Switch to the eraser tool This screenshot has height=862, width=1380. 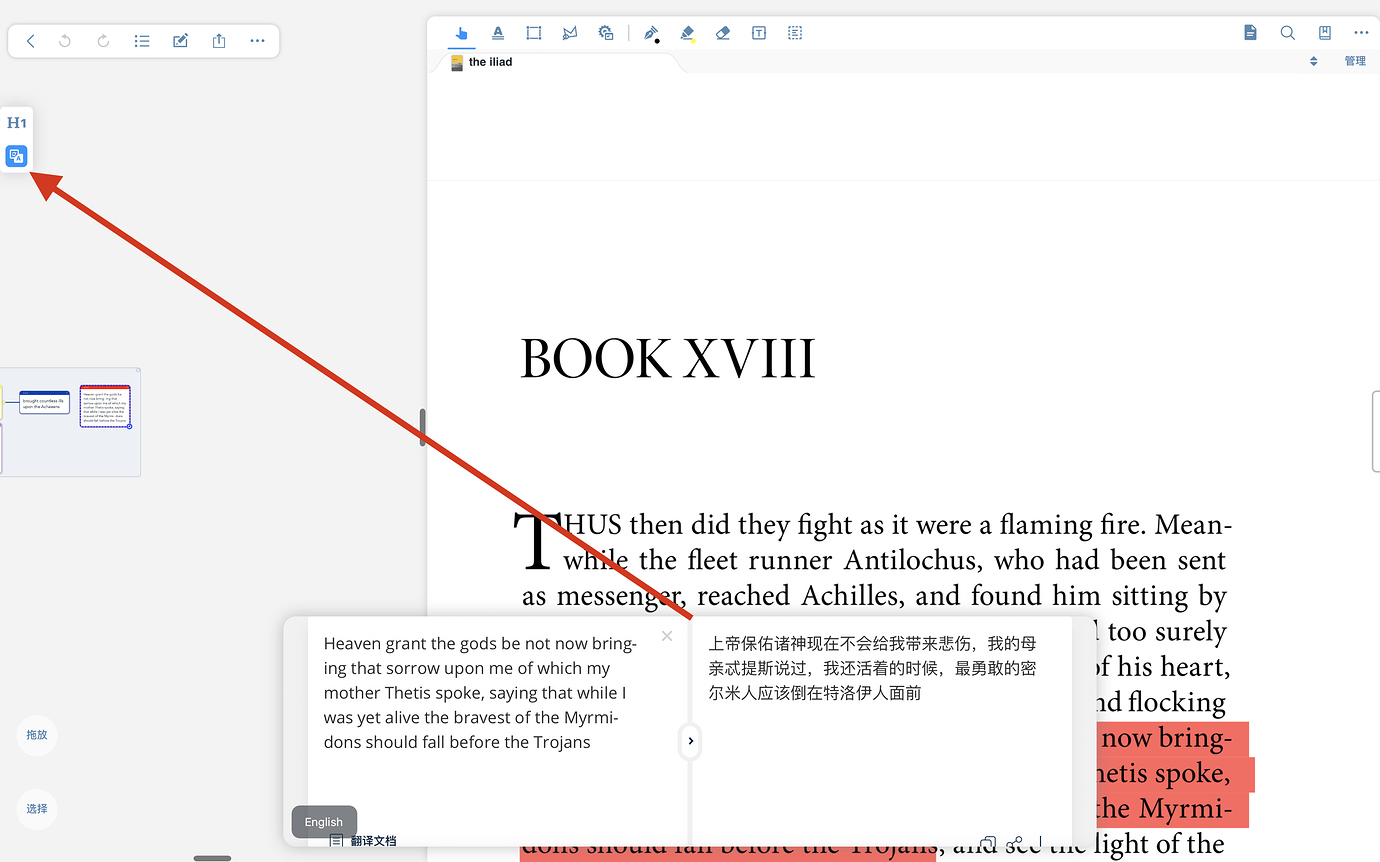point(723,33)
